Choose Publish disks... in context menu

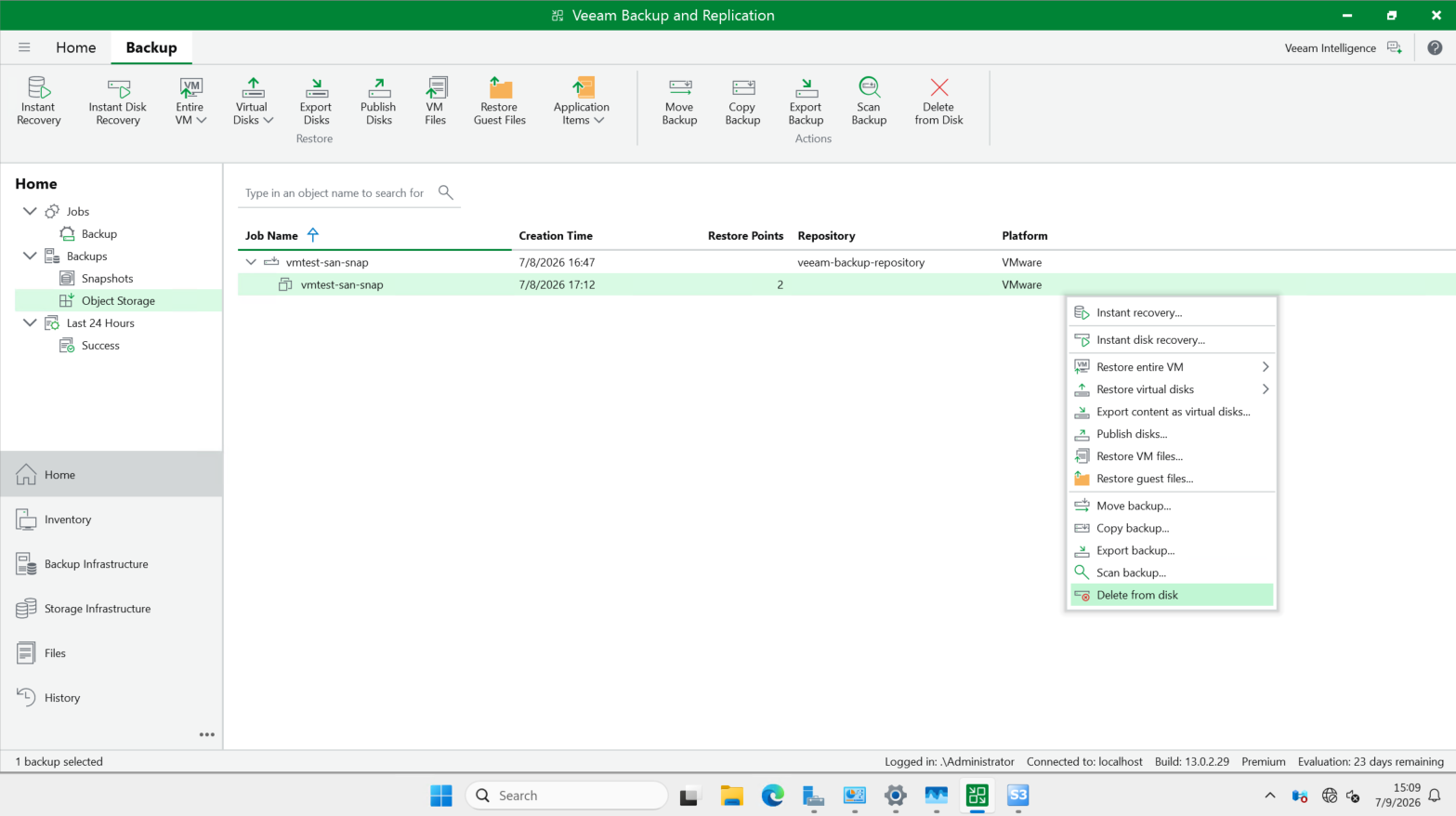(1172, 434)
